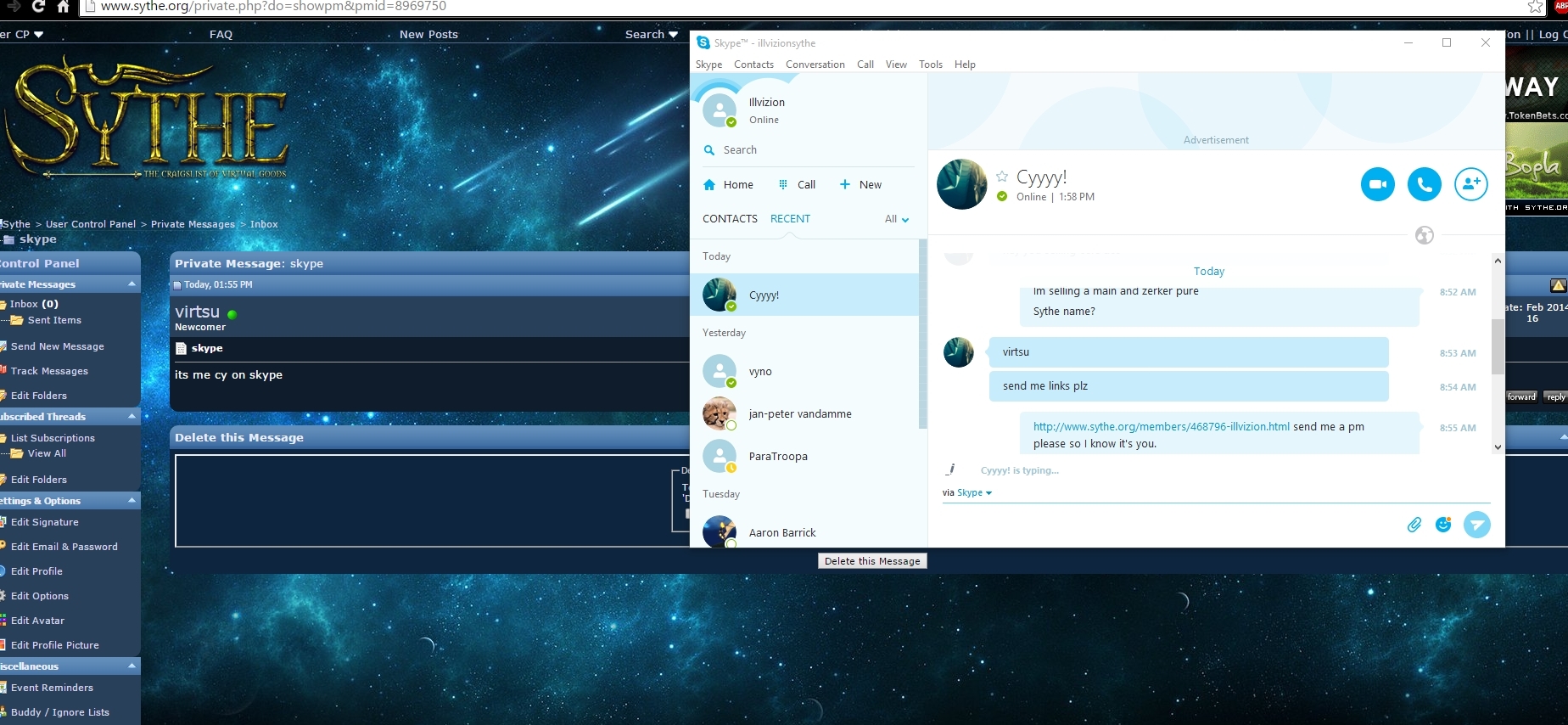The height and width of the screenshot is (725, 1568).
Task: Click the chat scrollbar down arrow
Action: pos(1498,447)
